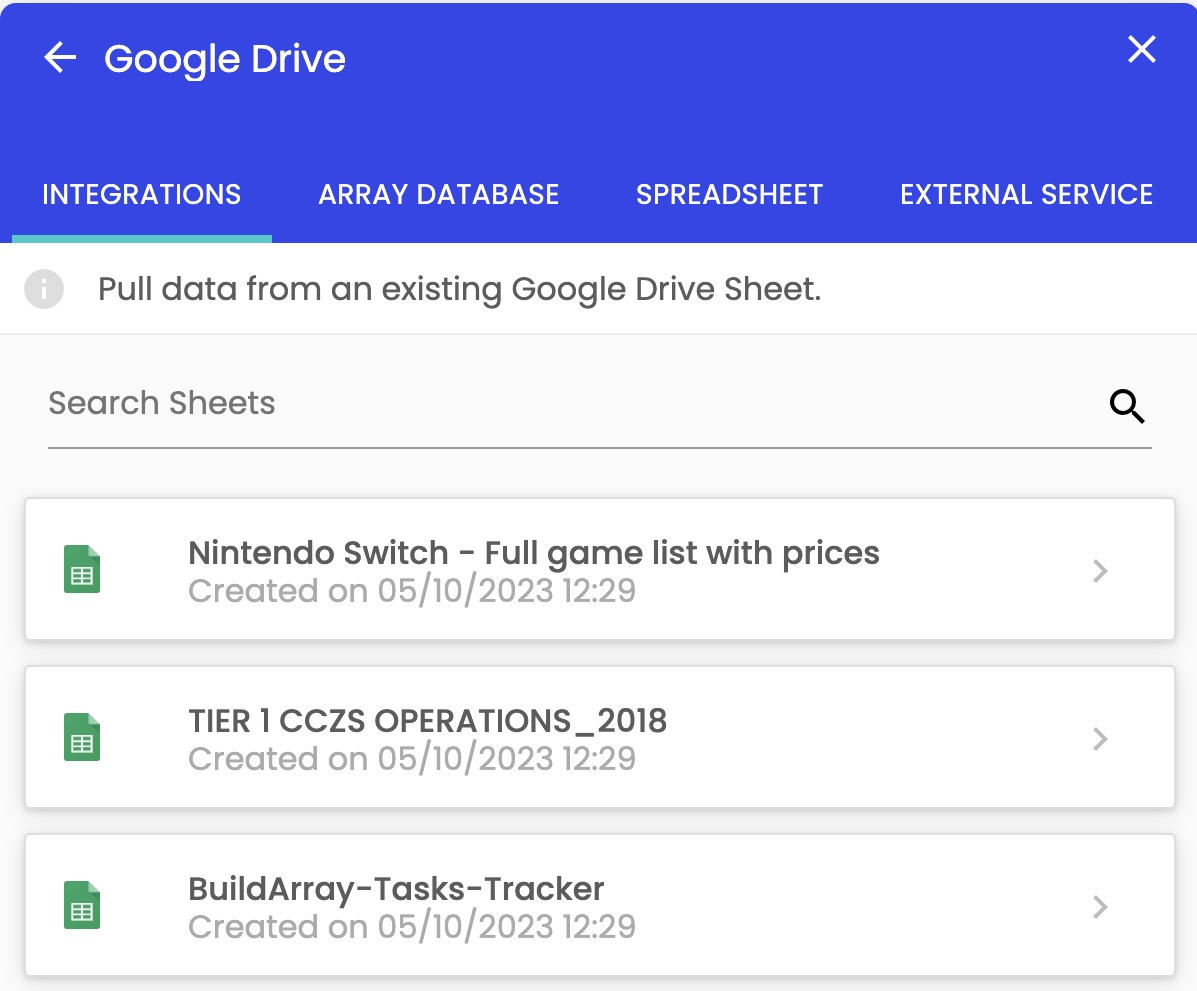Screen dimensions: 1197x991
Task: Click the Google Drive header title
Action: point(224,60)
